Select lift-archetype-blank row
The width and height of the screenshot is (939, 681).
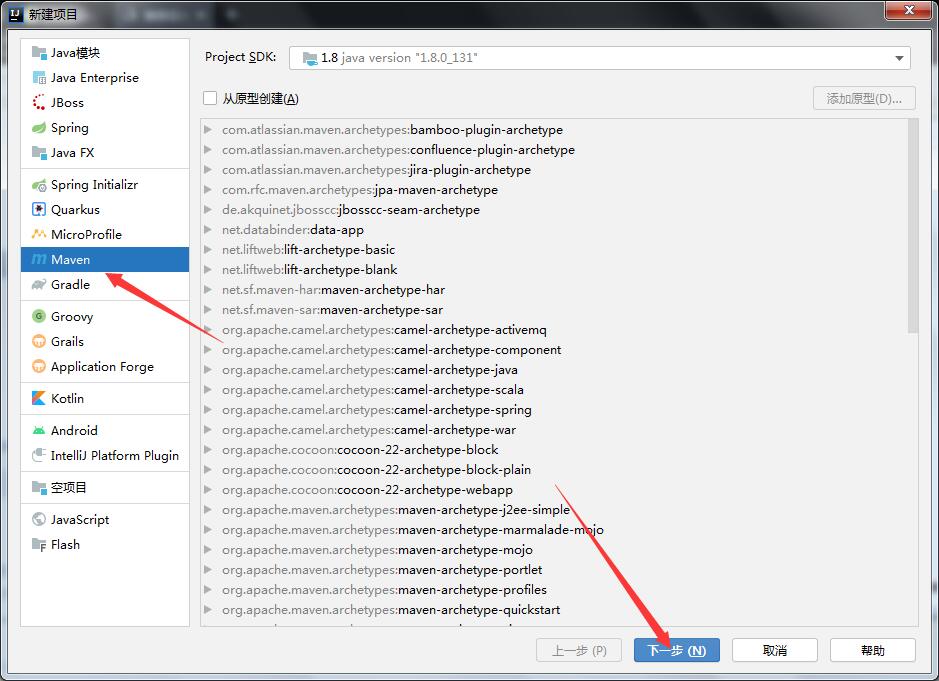554,270
